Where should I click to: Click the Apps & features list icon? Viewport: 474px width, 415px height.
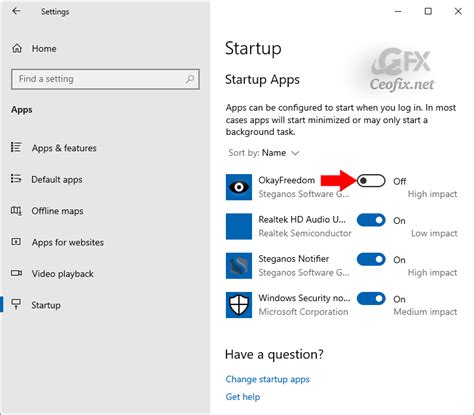[x=16, y=147]
